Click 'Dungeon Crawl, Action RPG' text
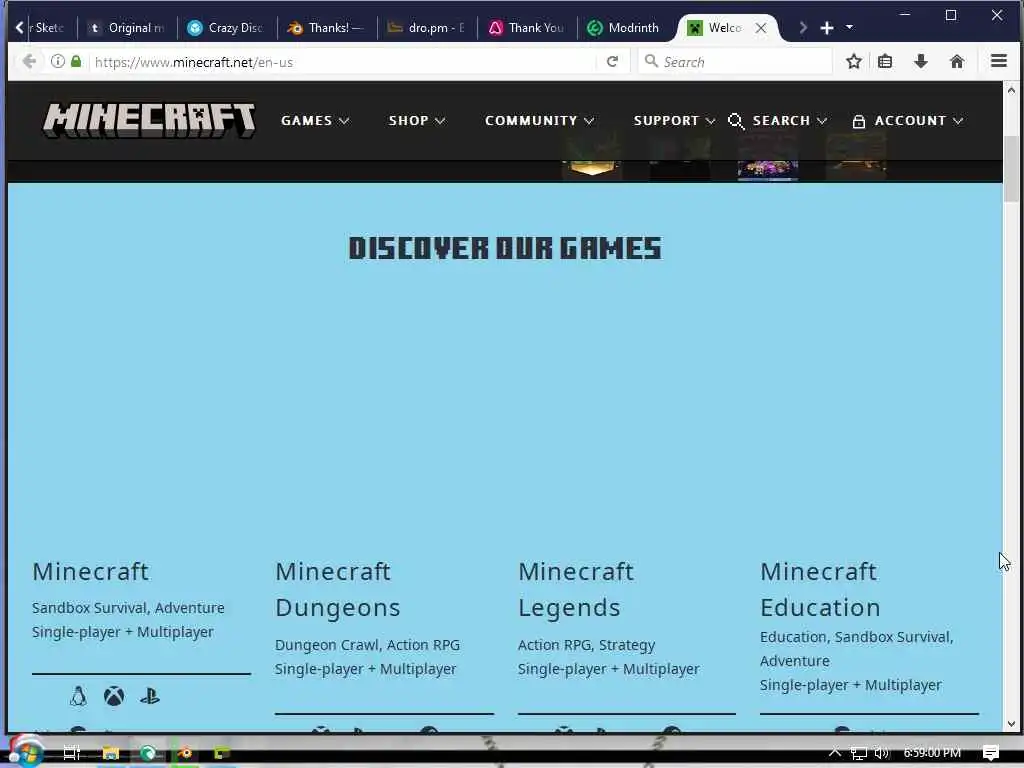The image size is (1024, 768). 367,645
